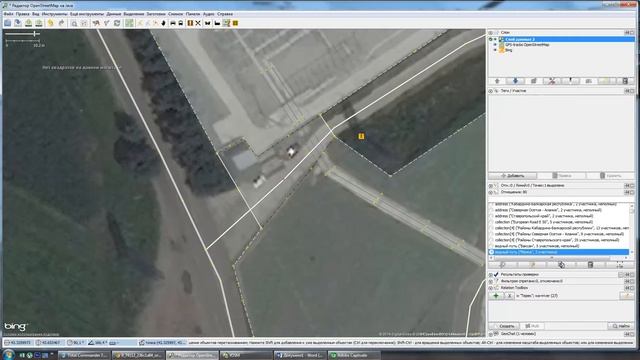Toggle visibility of Bing layer
The height and width of the screenshot is (360, 640).
tap(496, 50)
